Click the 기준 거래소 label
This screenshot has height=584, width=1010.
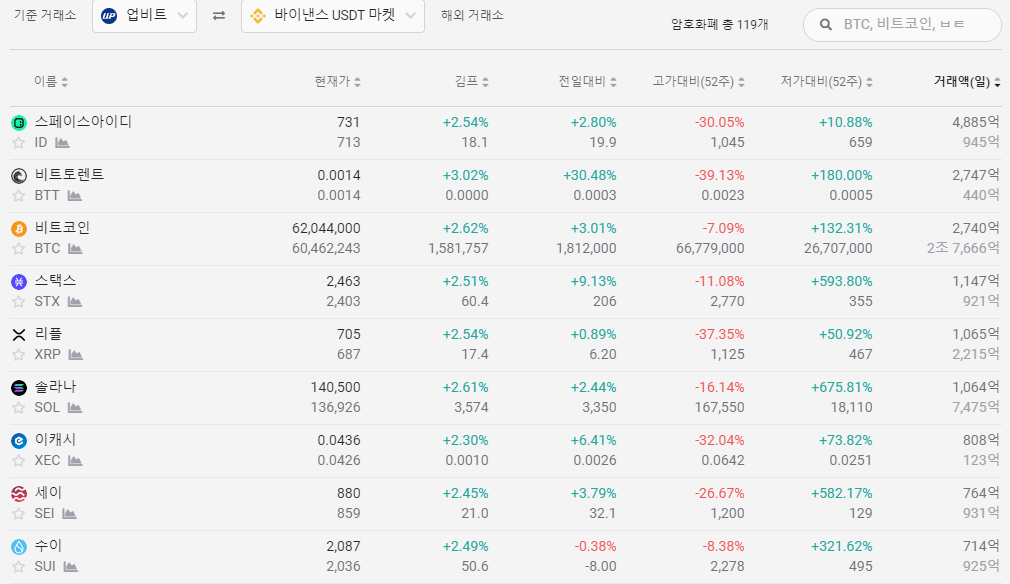click(x=45, y=15)
